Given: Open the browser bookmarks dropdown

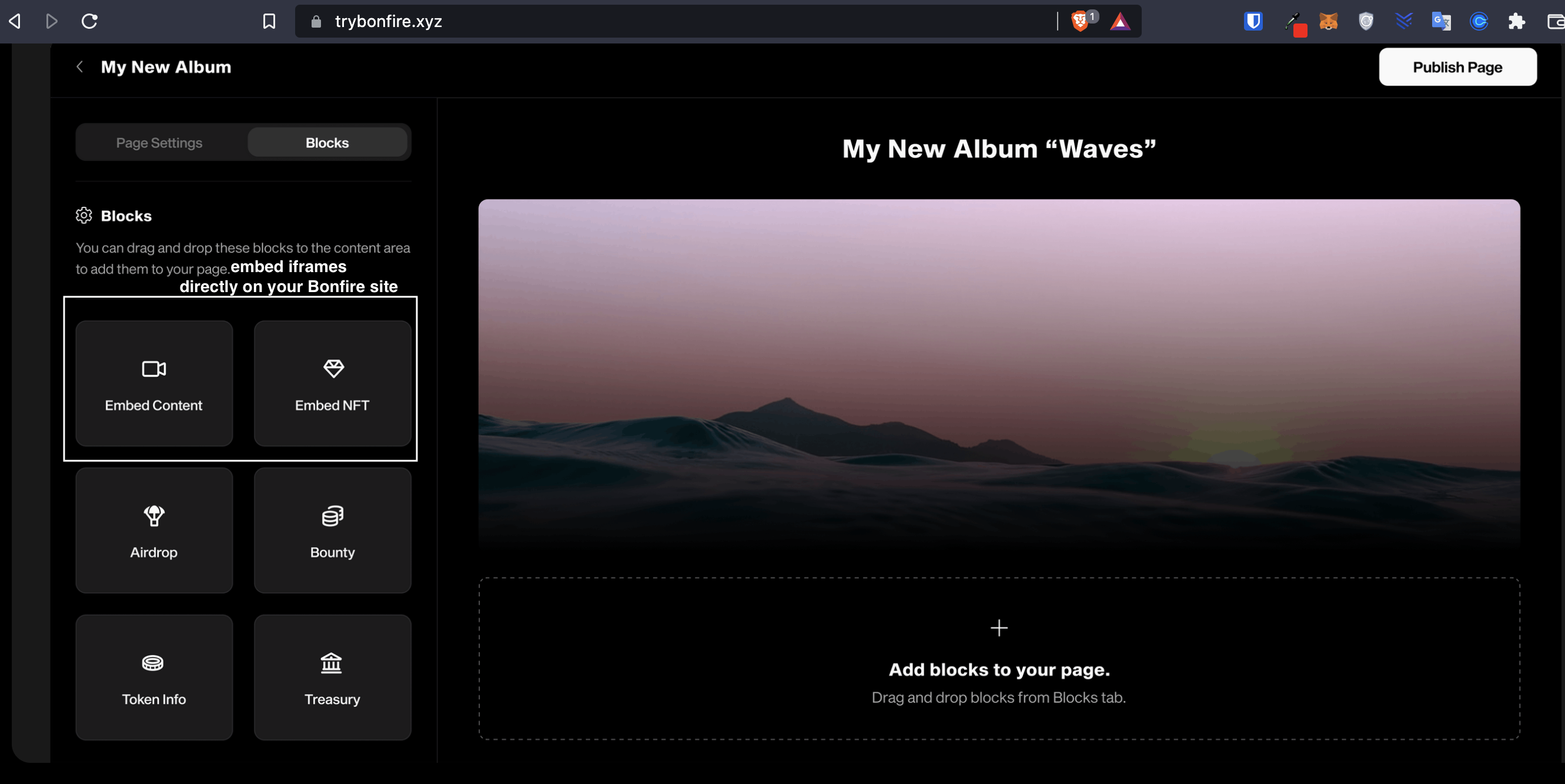Looking at the screenshot, I should coord(268,20).
